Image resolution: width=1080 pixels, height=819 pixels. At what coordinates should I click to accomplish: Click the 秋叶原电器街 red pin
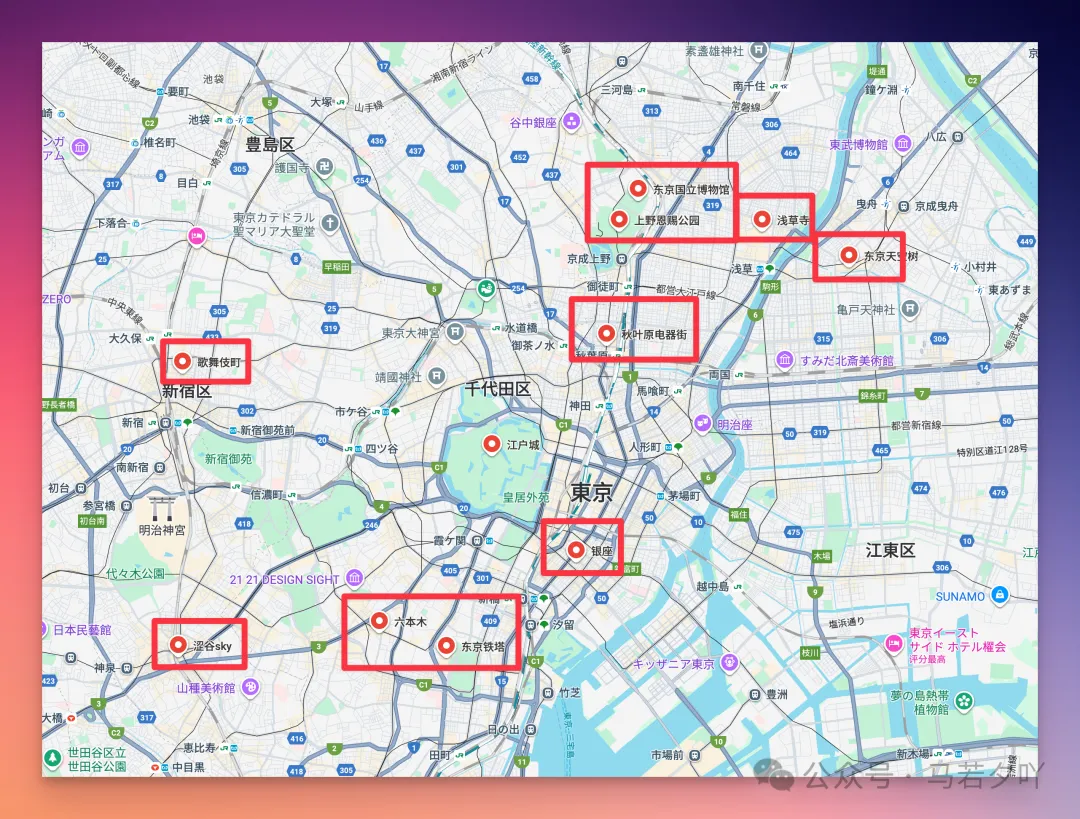point(606,333)
